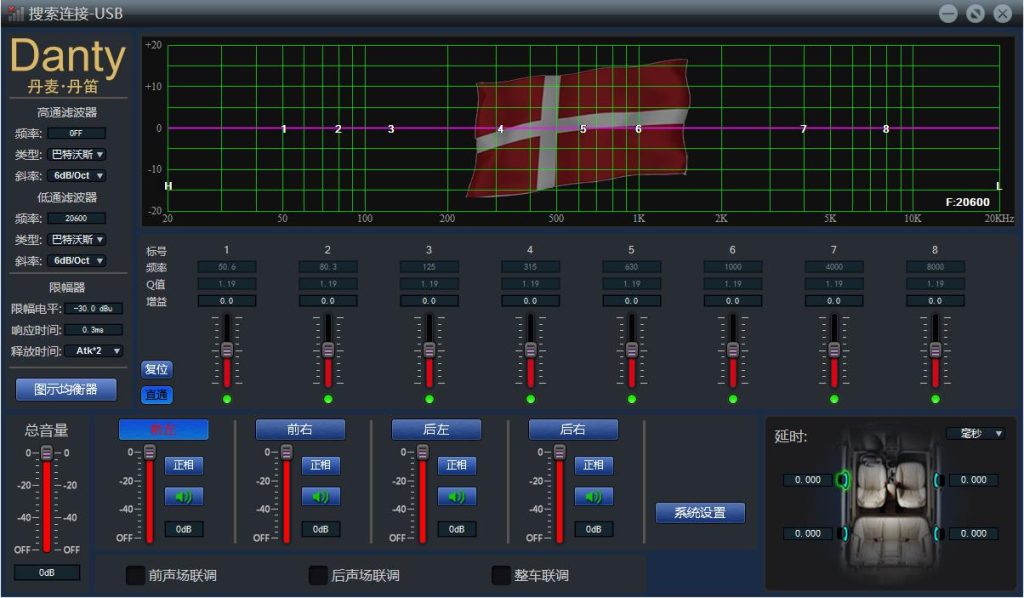Mute the 后右 channel speaker

tap(594, 497)
